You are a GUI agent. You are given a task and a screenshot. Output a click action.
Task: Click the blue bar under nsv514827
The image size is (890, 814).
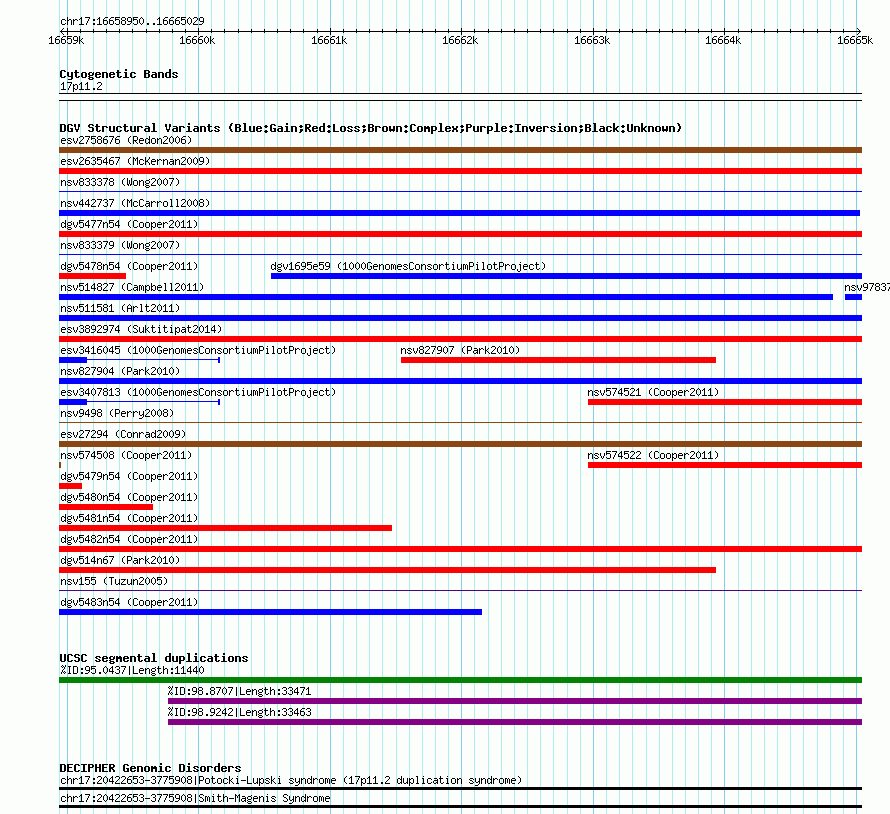[446, 297]
